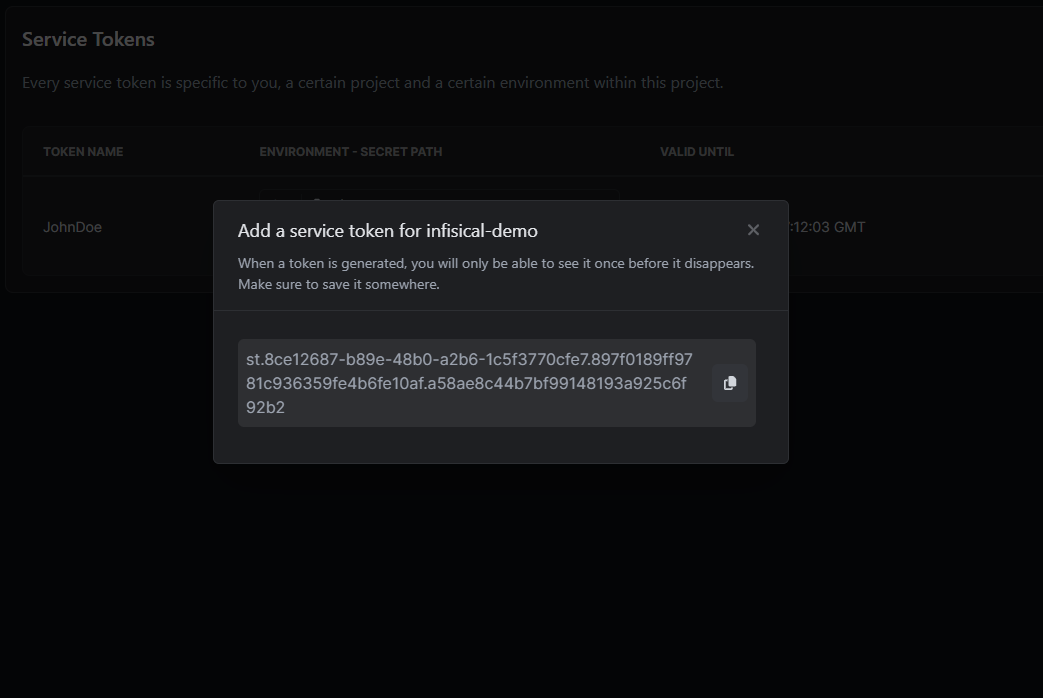This screenshot has height=698, width=1043.
Task: Click the 'When a token is generated' warning line
Action: click(x=495, y=263)
